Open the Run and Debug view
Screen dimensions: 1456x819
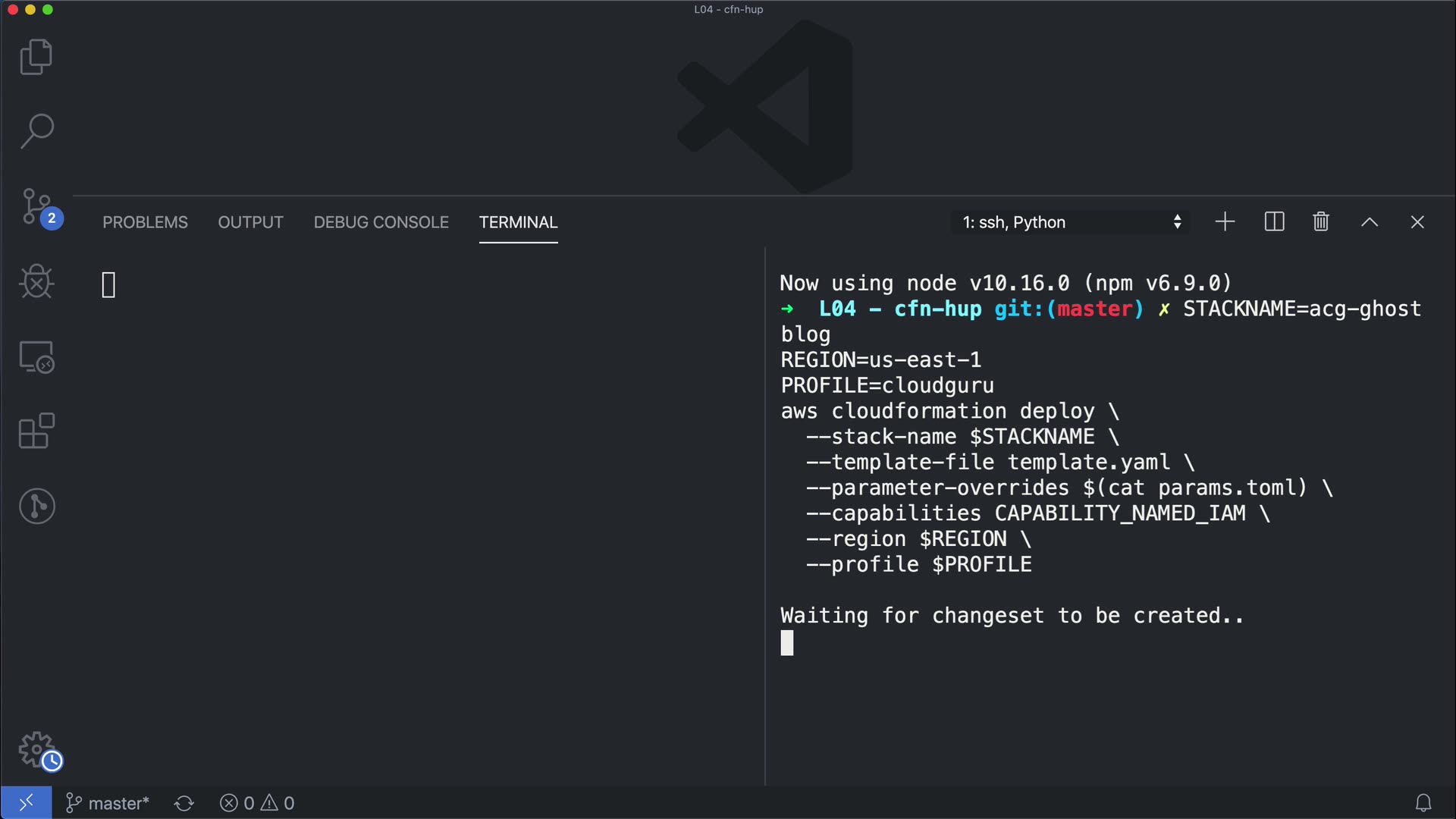click(36, 282)
